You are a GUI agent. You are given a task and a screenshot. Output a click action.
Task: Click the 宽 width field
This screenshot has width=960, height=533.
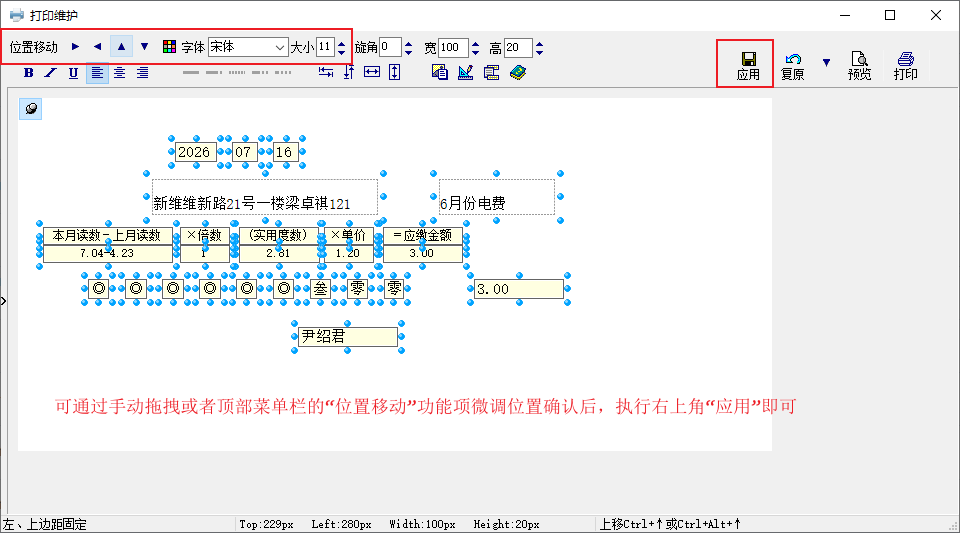tap(453, 47)
